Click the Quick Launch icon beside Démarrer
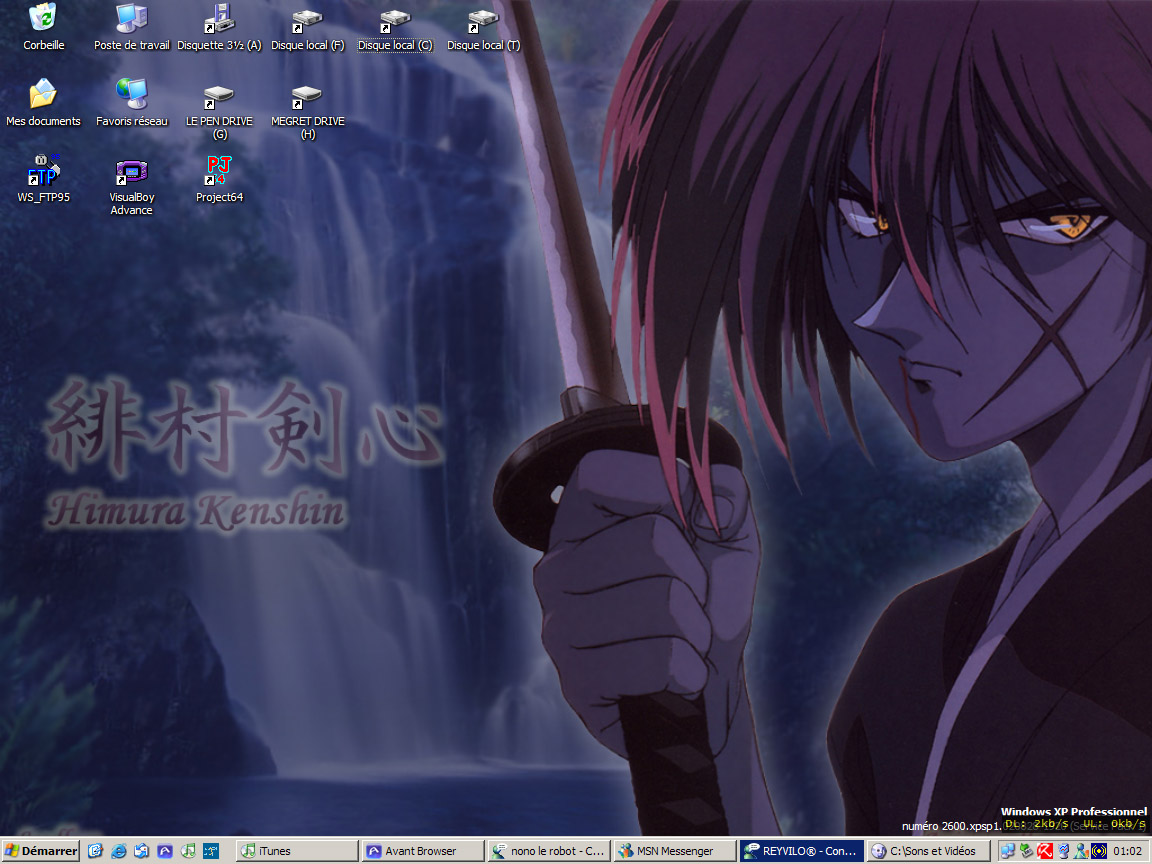This screenshot has height=864, width=1152. [x=96, y=851]
